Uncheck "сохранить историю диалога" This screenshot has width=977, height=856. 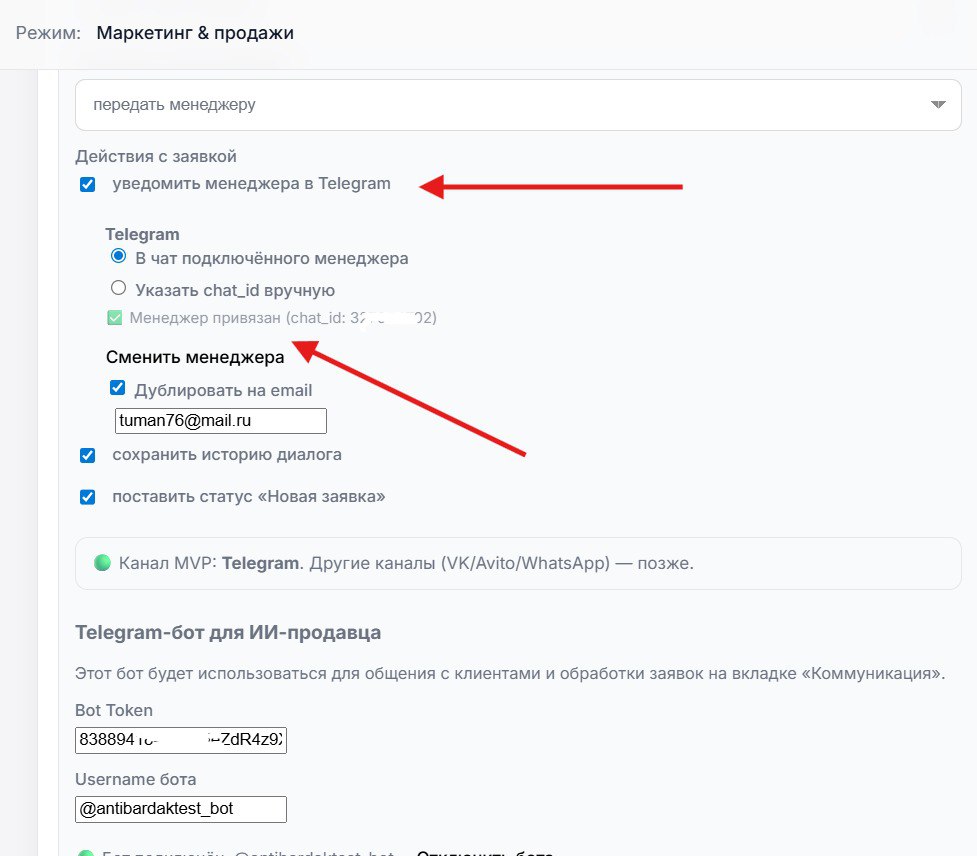[88, 455]
